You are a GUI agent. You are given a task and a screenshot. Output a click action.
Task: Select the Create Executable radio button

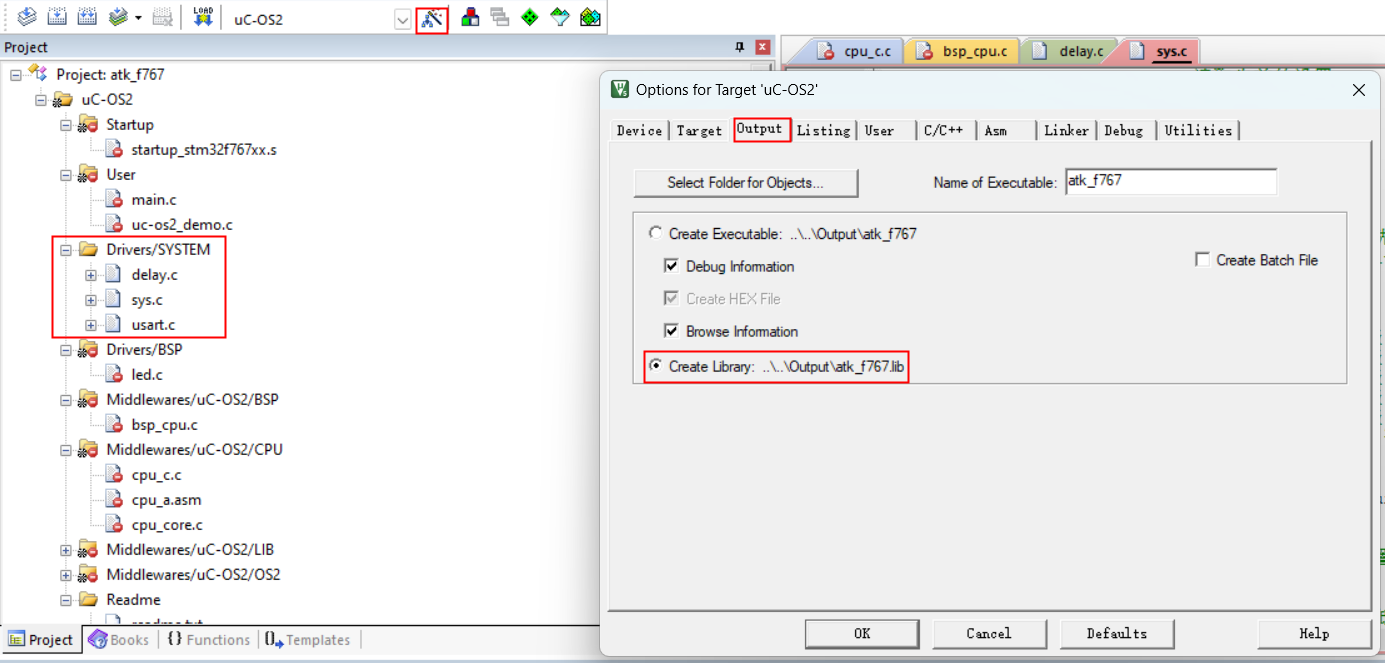tap(656, 233)
